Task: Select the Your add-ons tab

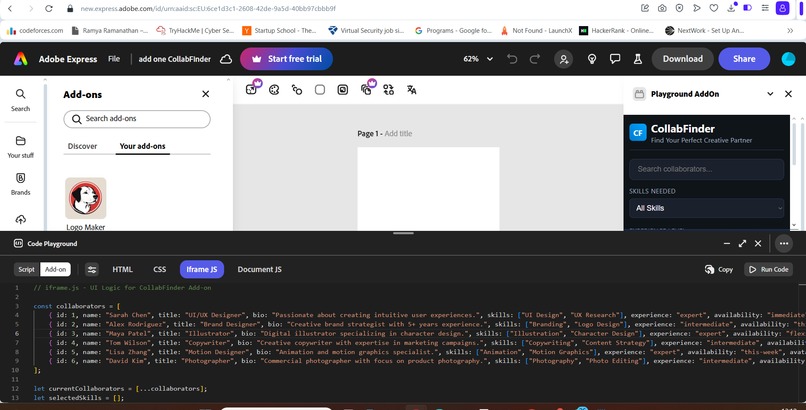Action: pyautogui.click(x=142, y=146)
